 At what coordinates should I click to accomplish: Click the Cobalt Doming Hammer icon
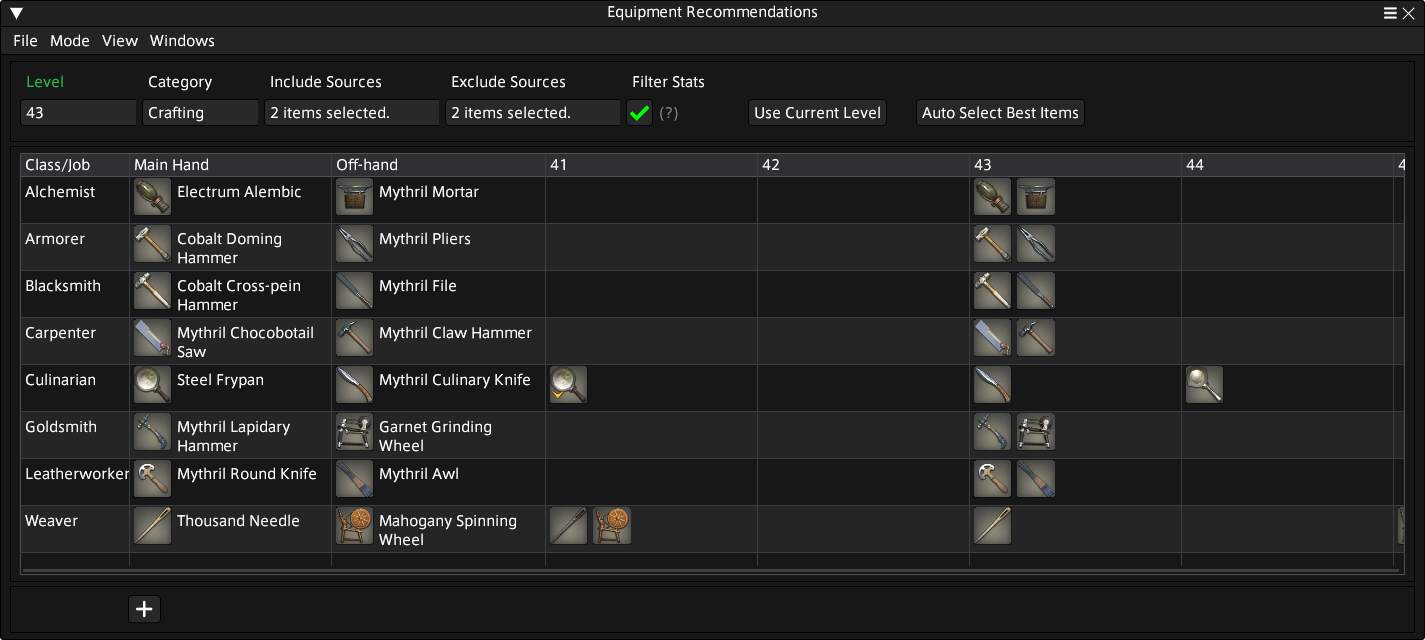[x=151, y=243]
